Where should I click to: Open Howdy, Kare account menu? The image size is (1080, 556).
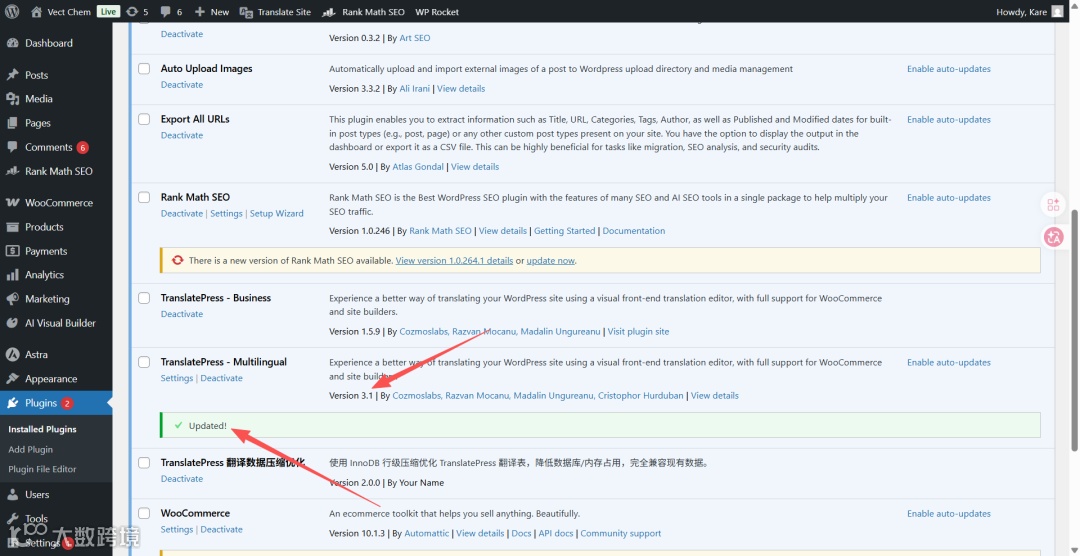(1030, 12)
